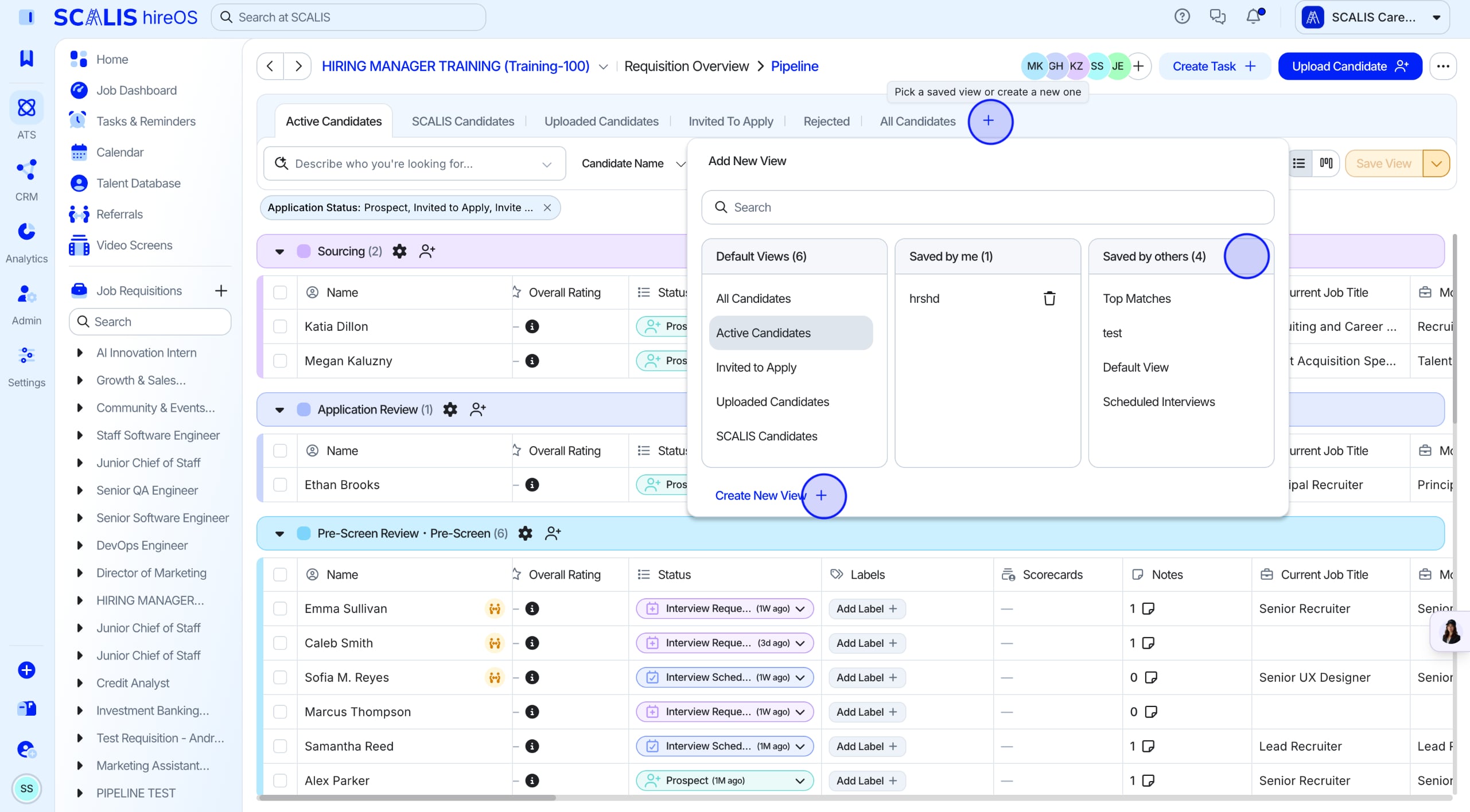Click the Application Review blue color swatch
The width and height of the screenshot is (1470, 812).
coord(304,409)
